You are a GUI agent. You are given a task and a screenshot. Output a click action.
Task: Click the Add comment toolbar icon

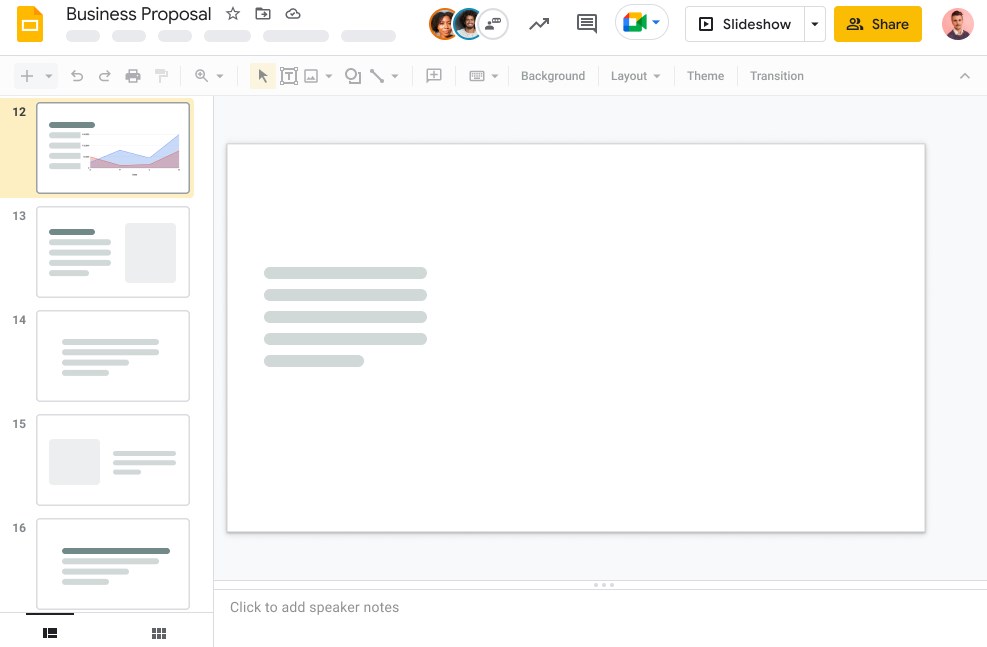pyautogui.click(x=434, y=76)
